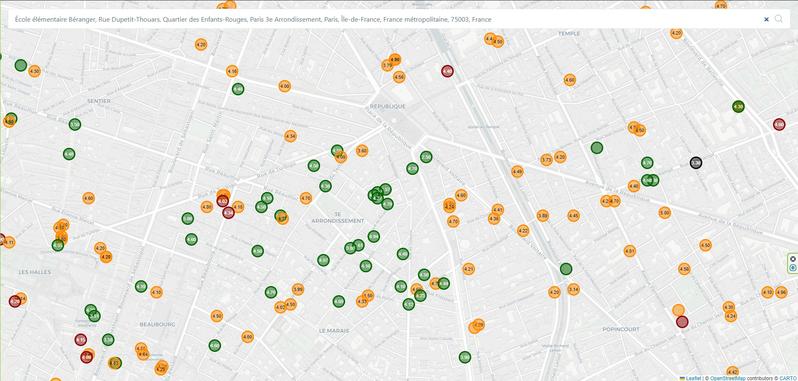Clear the search address with the X

click(x=766, y=19)
